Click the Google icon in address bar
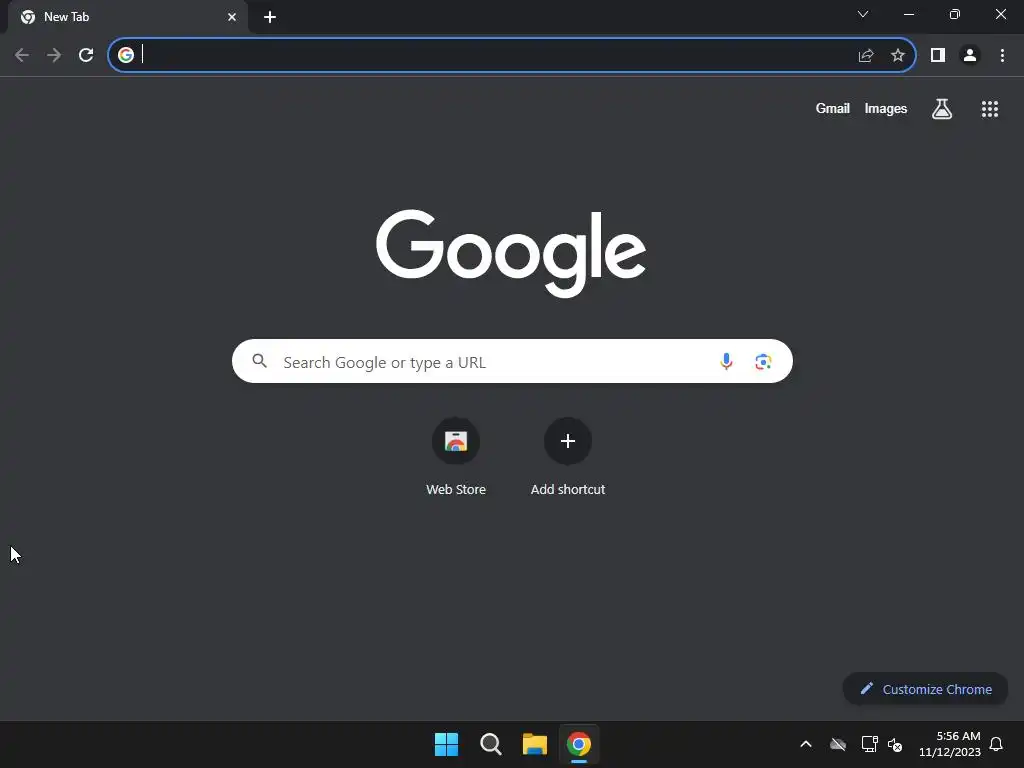 click(126, 55)
